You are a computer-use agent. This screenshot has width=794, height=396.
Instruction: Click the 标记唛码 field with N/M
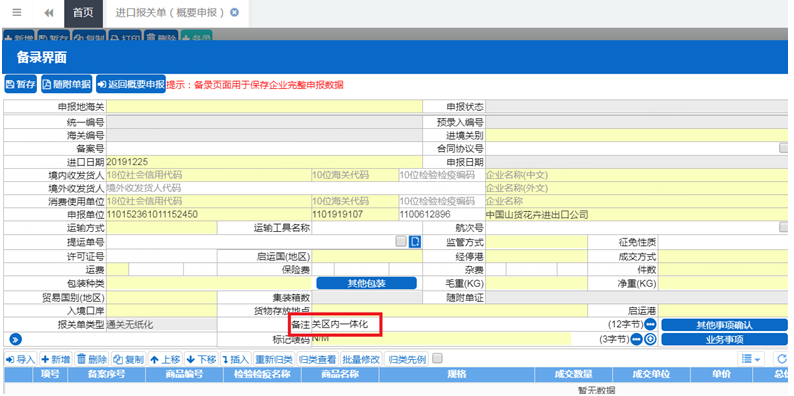[441, 338]
